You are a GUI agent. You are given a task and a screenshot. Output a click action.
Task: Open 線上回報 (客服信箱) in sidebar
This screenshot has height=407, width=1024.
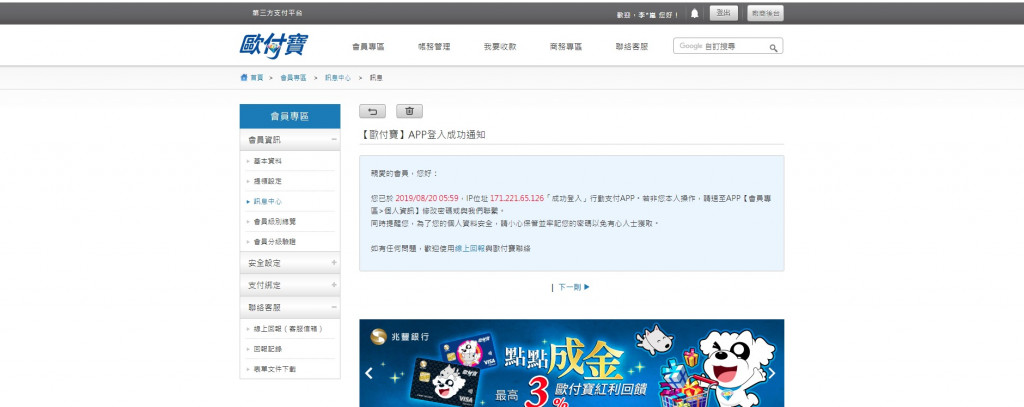click(x=288, y=329)
